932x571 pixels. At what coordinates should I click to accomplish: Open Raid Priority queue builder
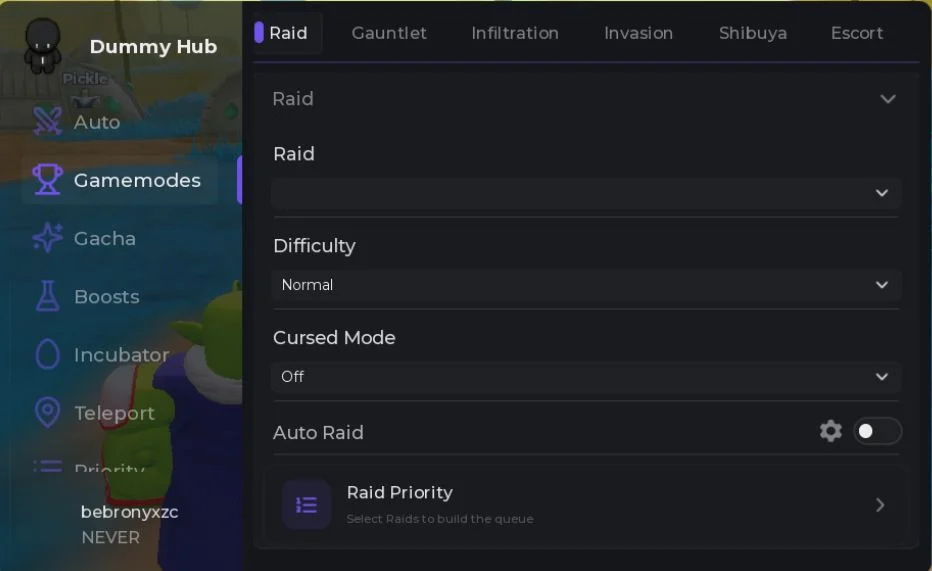tap(585, 505)
